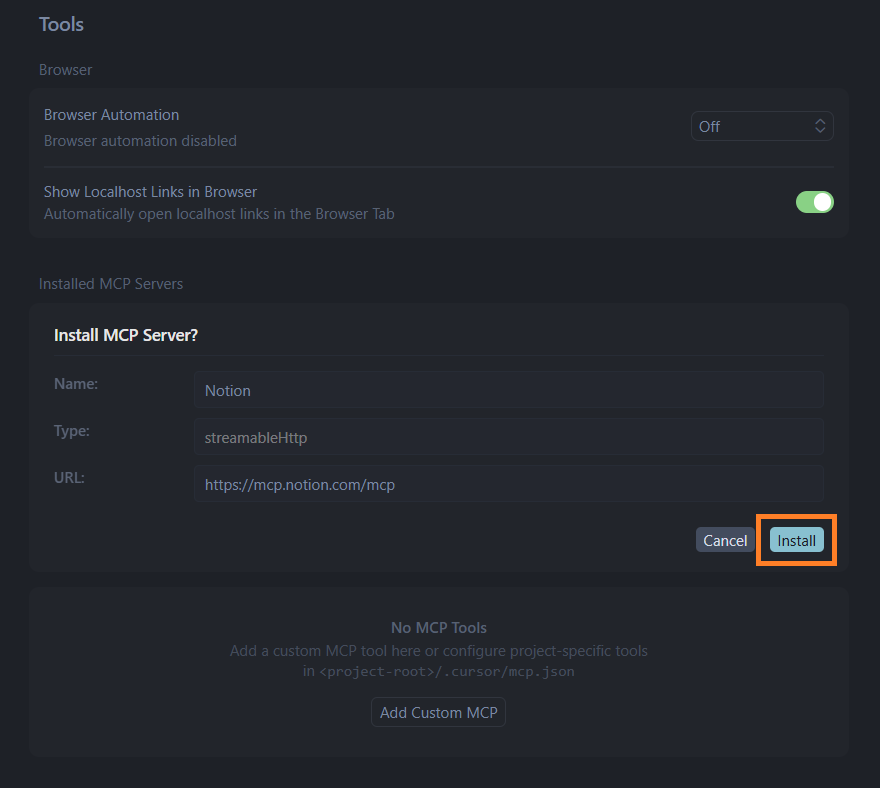Click the Show Localhost Links in Browser label
Screen dimensions: 880x788
[x=150, y=191]
